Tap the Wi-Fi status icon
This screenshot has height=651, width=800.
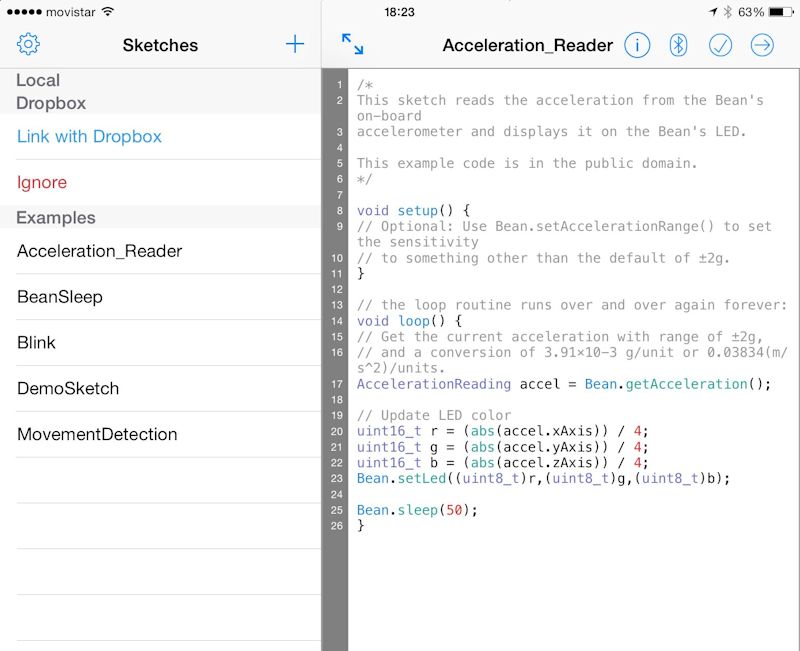coord(107,11)
